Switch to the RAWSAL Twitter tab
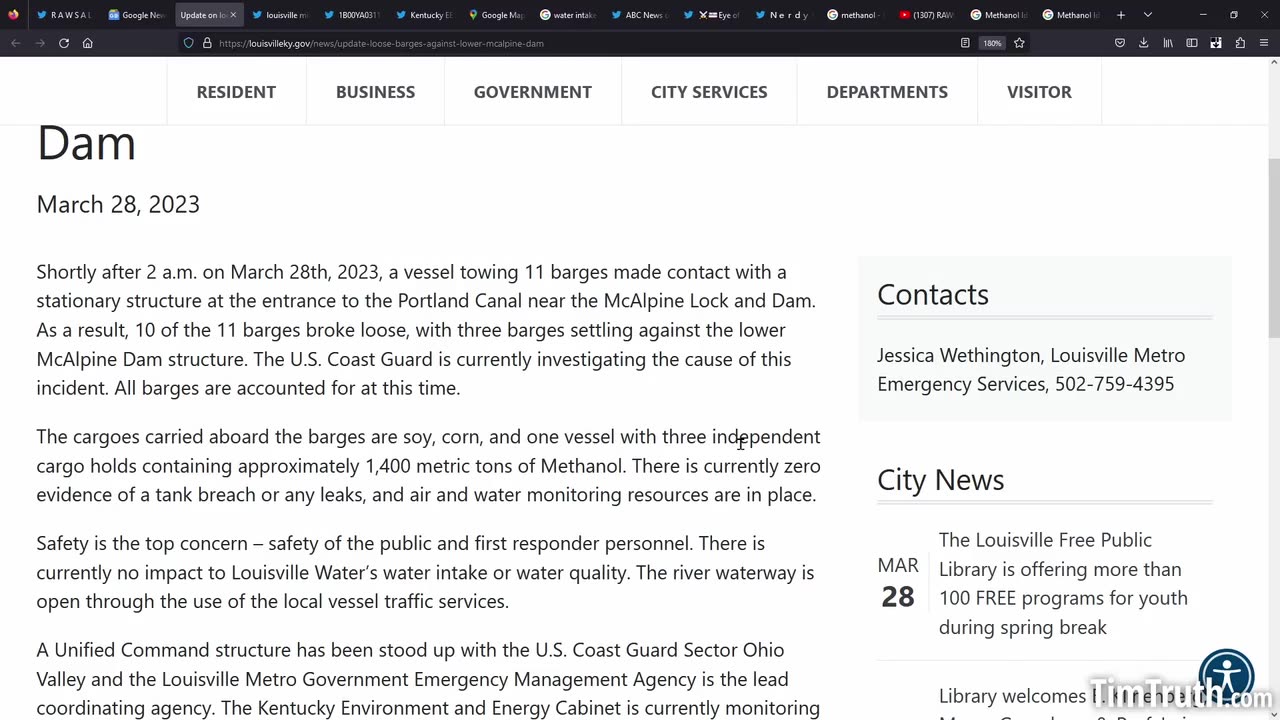This screenshot has width=1280, height=720. click(64, 15)
